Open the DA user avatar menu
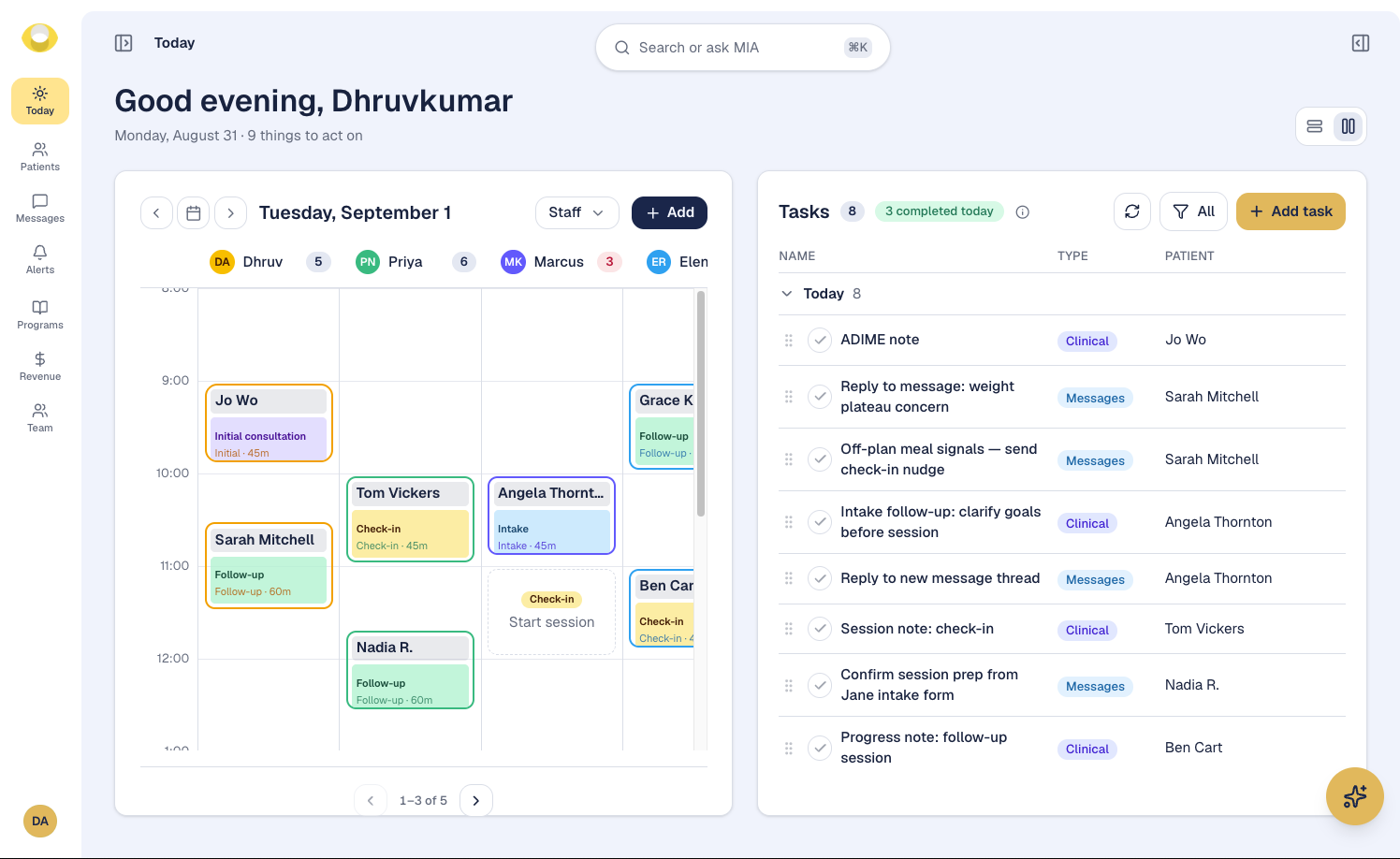The width and height of the screenshot is (1400, 859). pyautogui.click(x=40, y=821)
